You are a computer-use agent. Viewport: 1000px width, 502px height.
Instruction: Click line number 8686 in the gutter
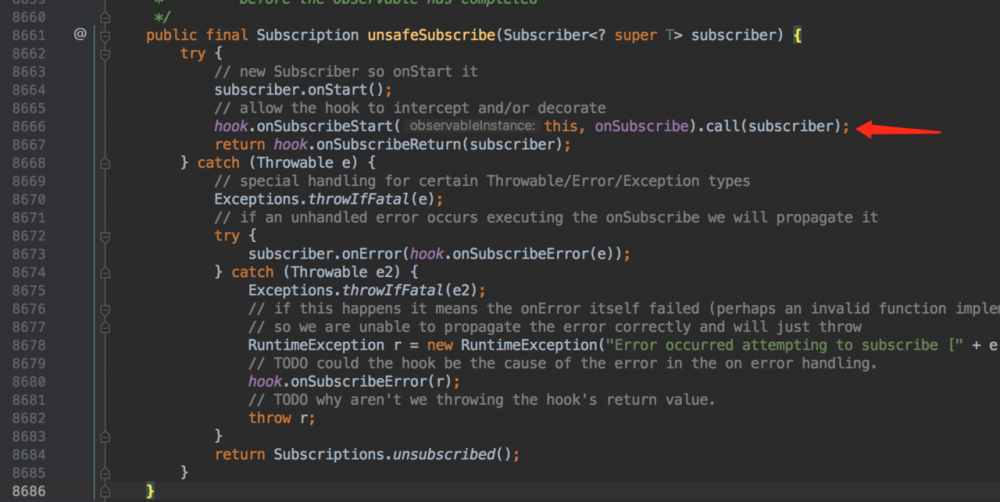click(x=29, y=491)
